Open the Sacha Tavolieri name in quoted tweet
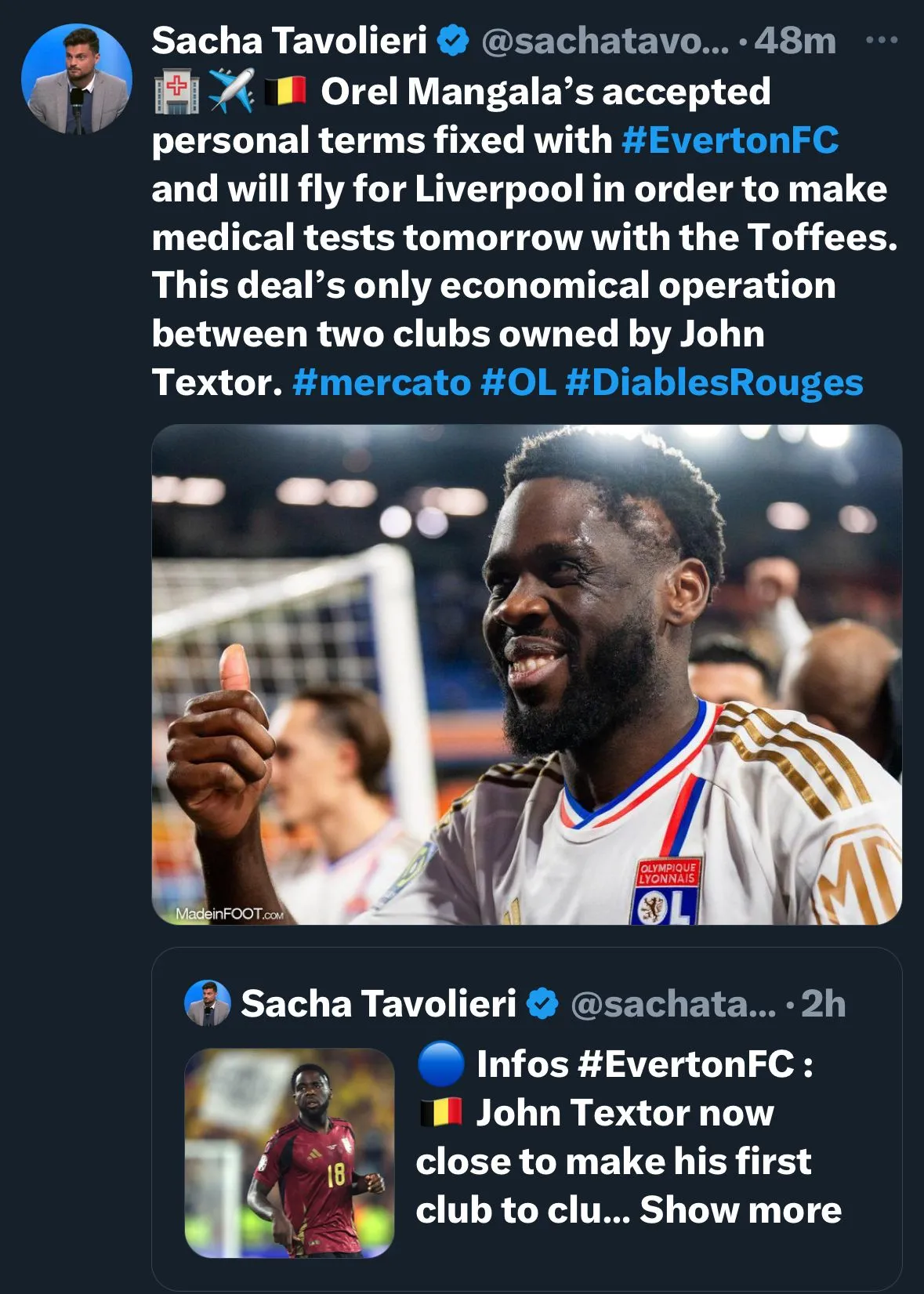 (379, 1004)
